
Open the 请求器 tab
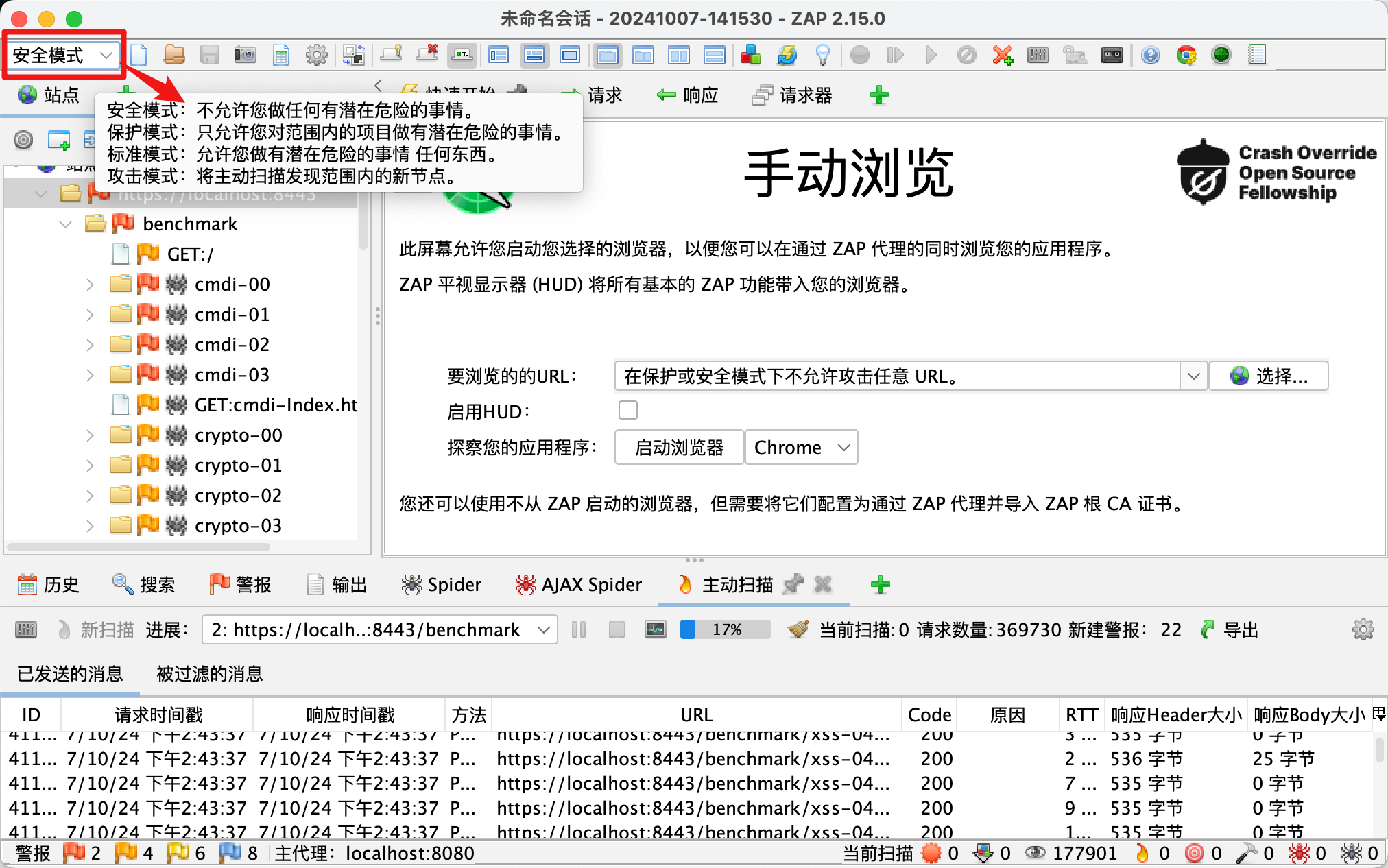pyautogui.click(x=792, y=95)
